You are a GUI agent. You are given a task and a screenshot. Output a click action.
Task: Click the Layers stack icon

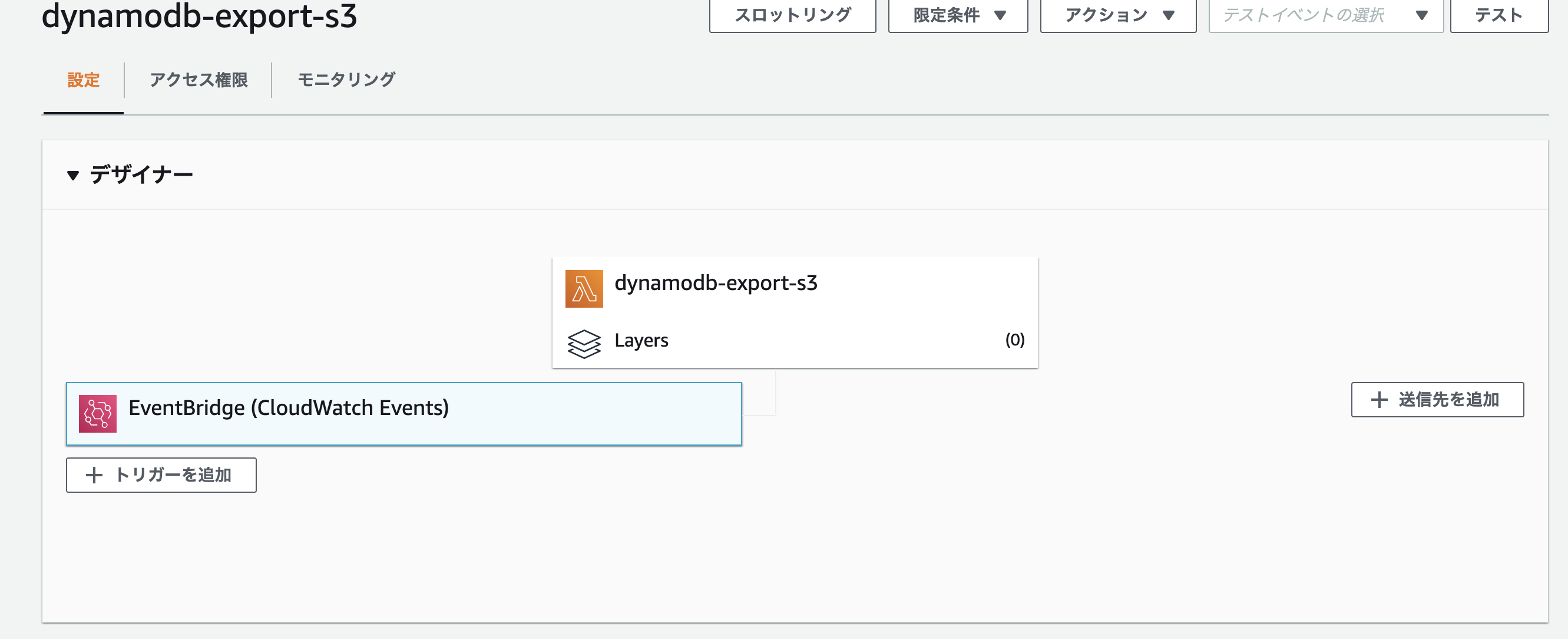[584, 344]
